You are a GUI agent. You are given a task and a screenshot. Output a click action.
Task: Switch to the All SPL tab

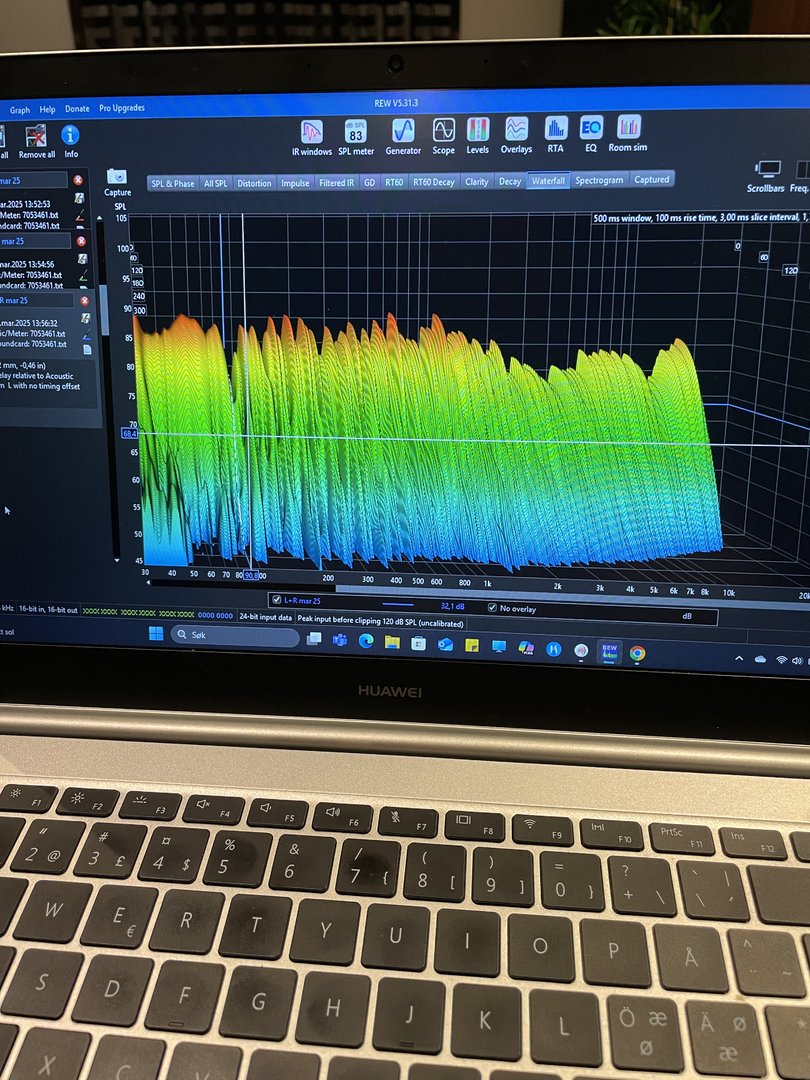[x=216, y=184]
